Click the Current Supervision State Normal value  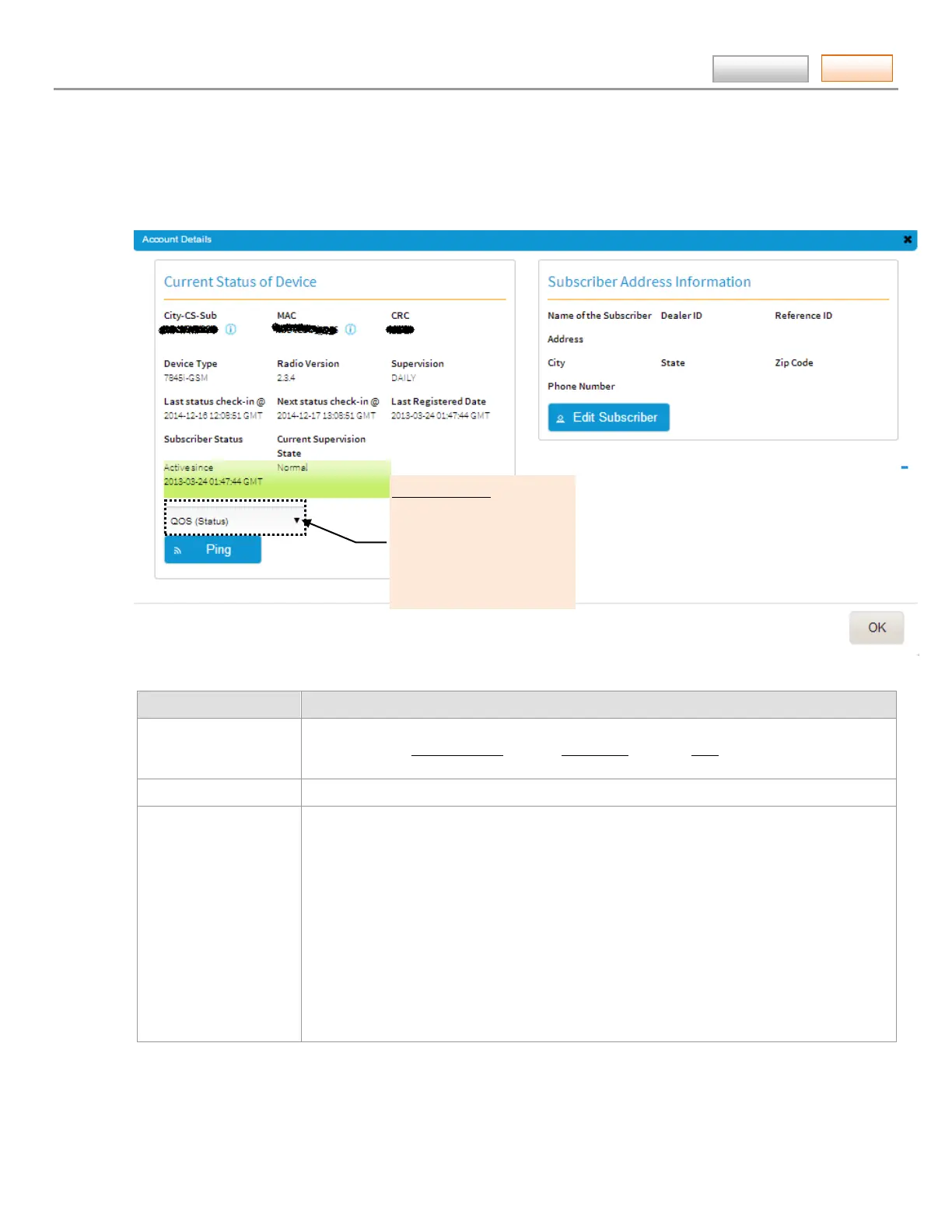coord(292,467)
